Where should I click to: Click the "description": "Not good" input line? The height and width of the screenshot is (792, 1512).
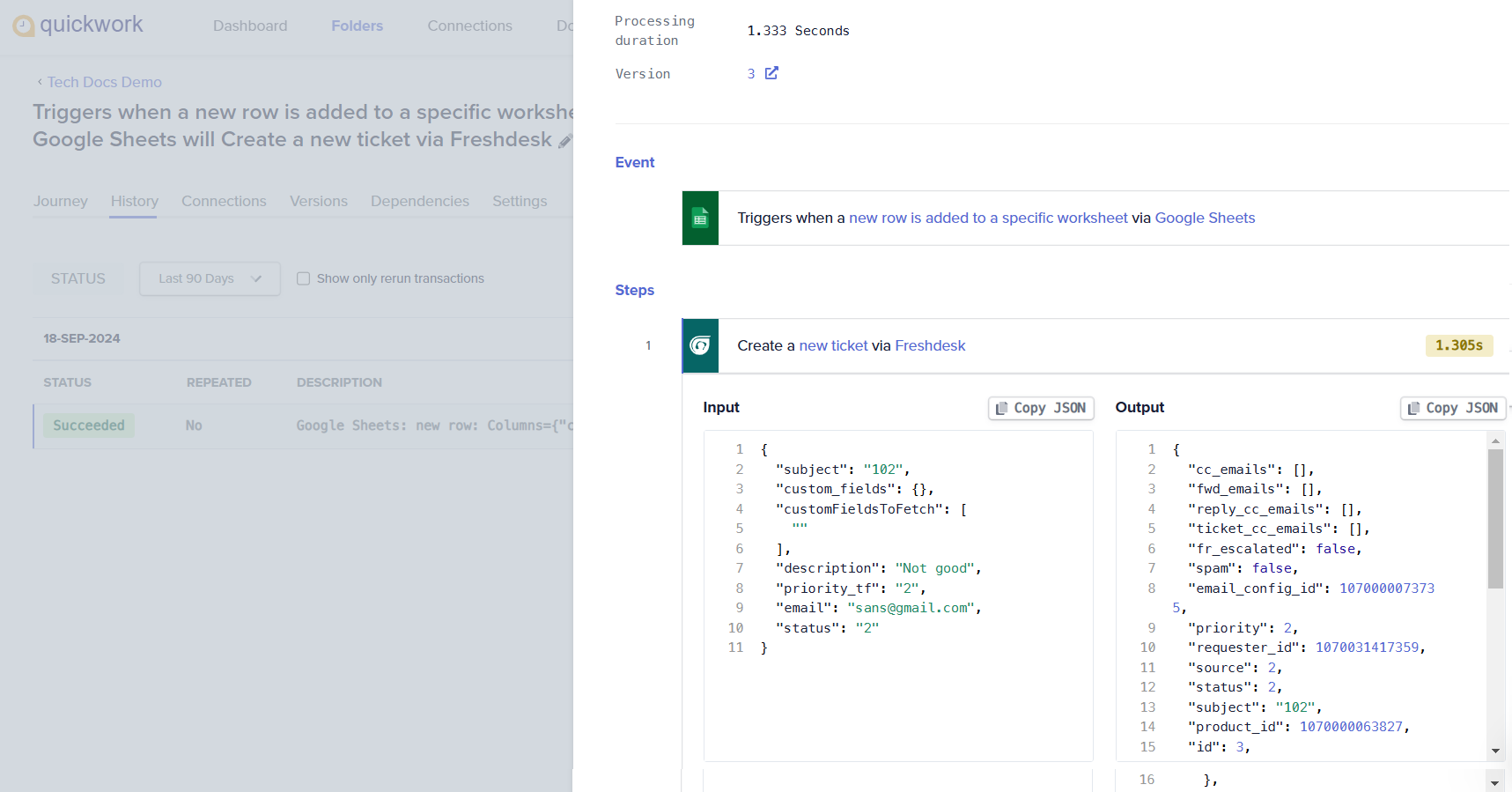click(878, 568)
